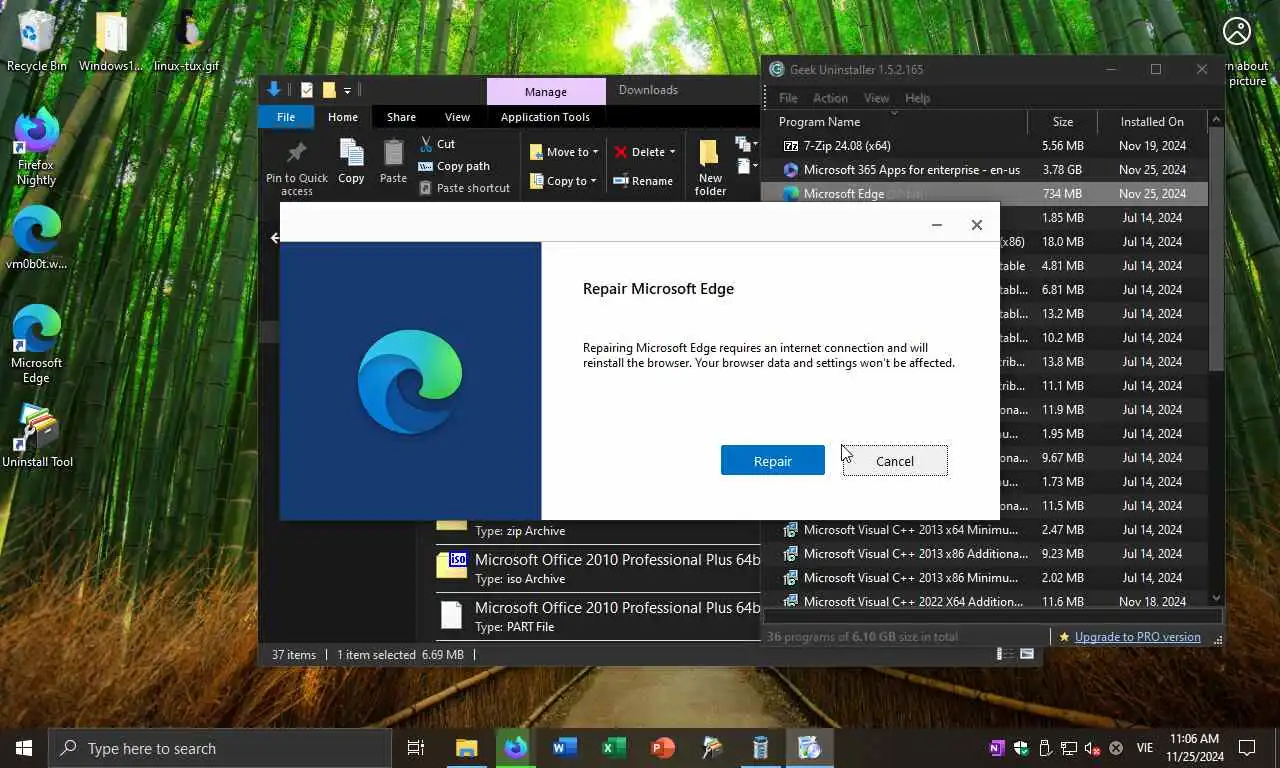Sort by Size column header
Screen dimensions: 1280x768
1062,122
